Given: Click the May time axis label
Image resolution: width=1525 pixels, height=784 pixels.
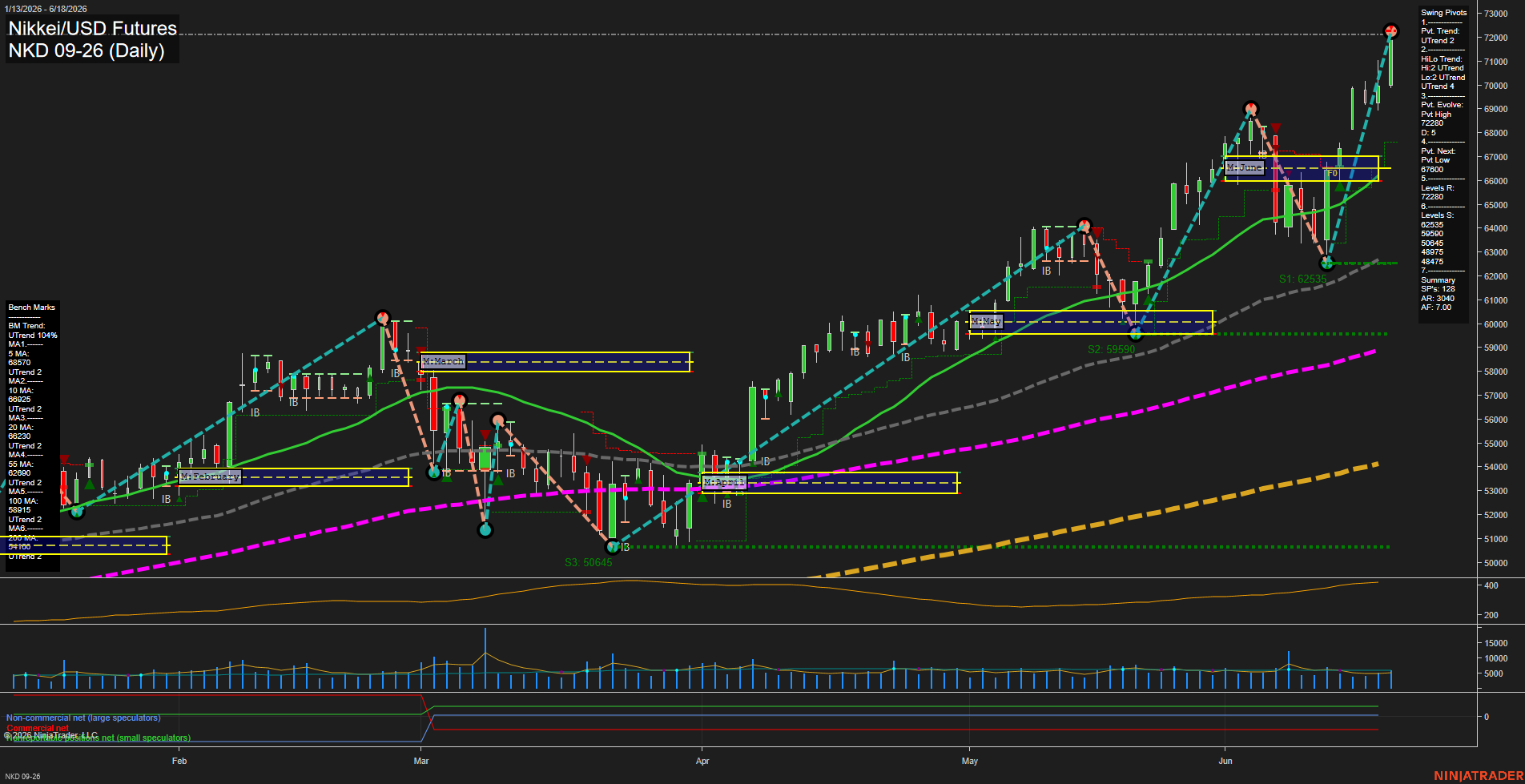Looking at the screenshot, I should pyautogui.click(x=970, y=762).
